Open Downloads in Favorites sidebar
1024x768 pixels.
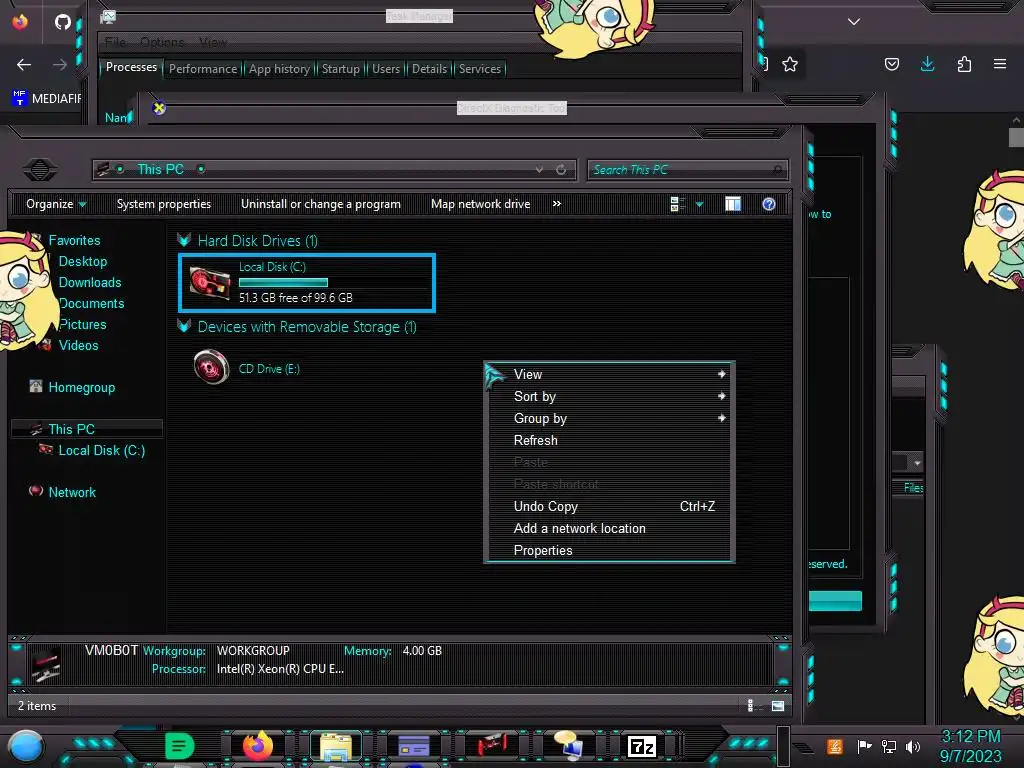(x=90, y=282)
